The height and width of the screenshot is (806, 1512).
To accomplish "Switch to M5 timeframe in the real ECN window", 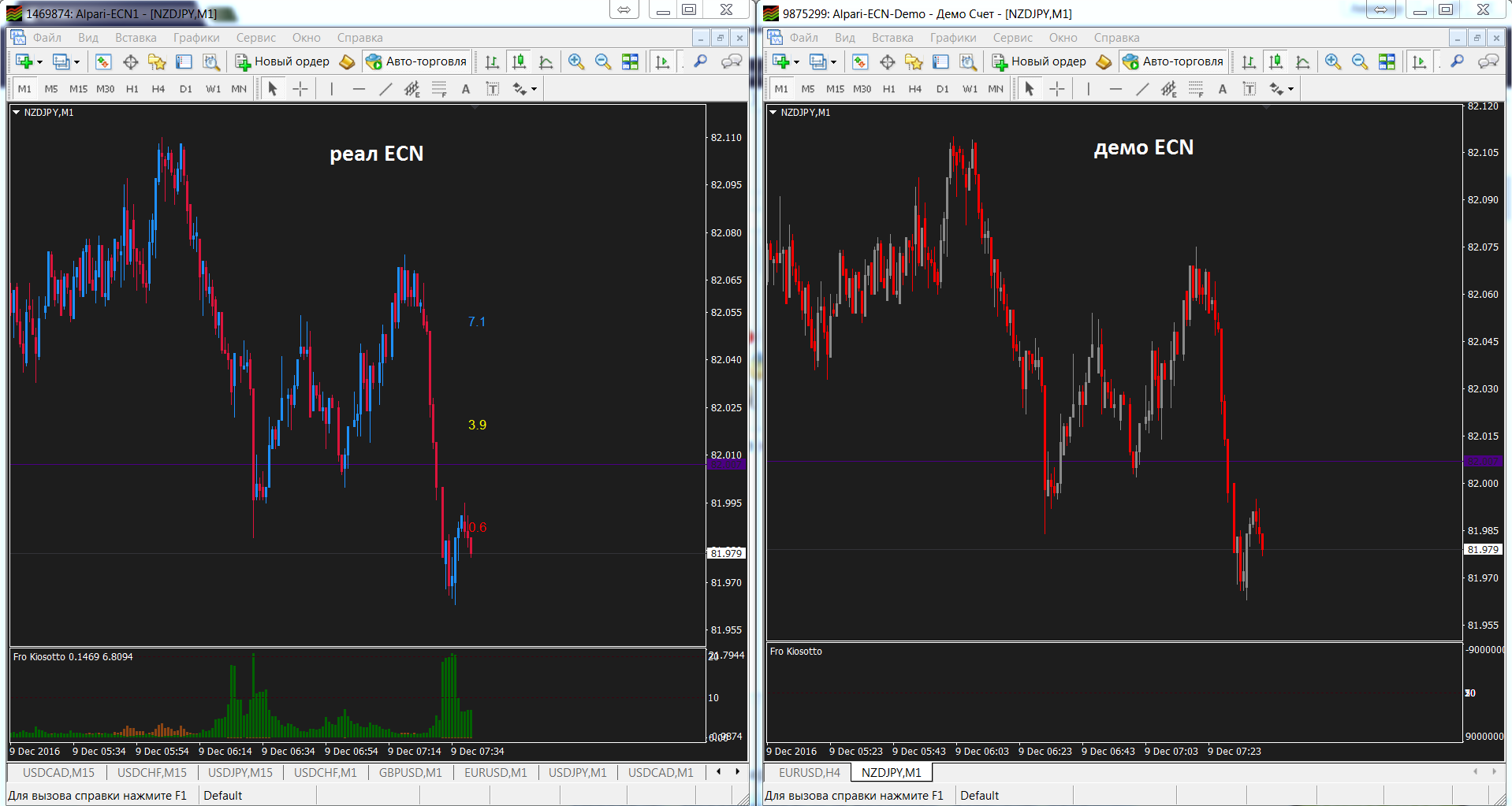I will (51, 89).
